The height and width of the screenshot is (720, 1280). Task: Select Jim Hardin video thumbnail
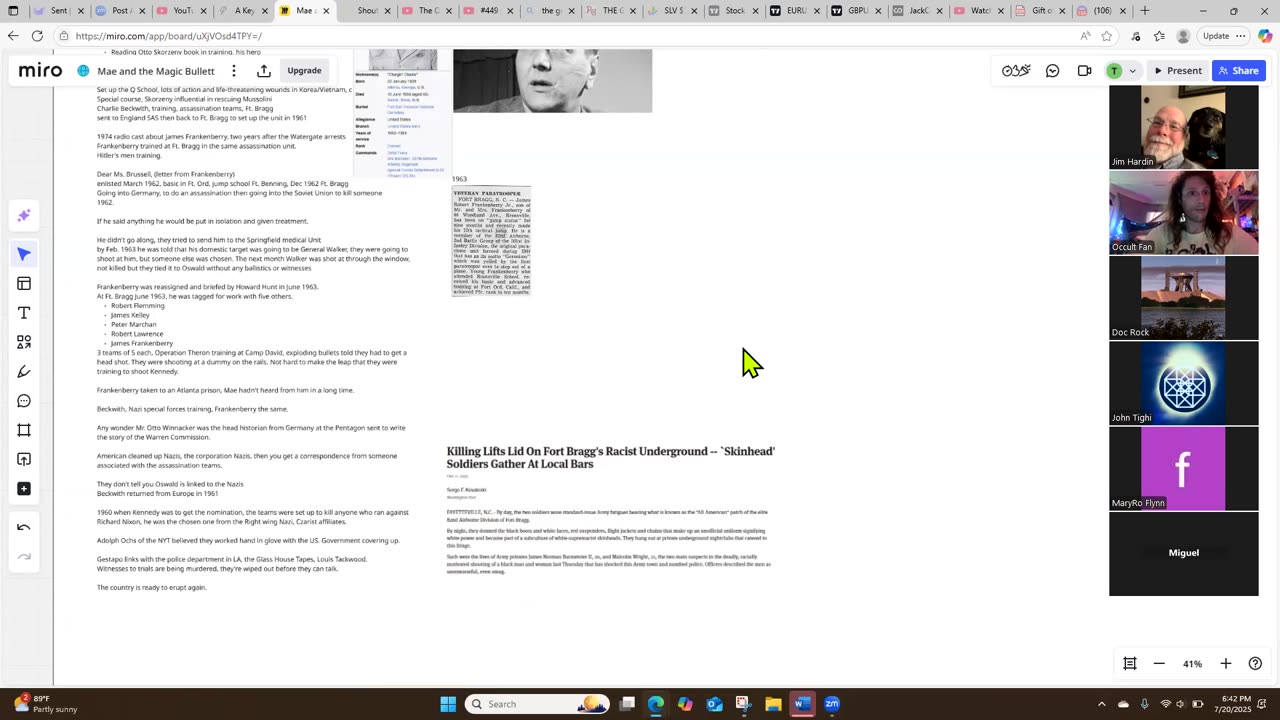coord(1183,127)
